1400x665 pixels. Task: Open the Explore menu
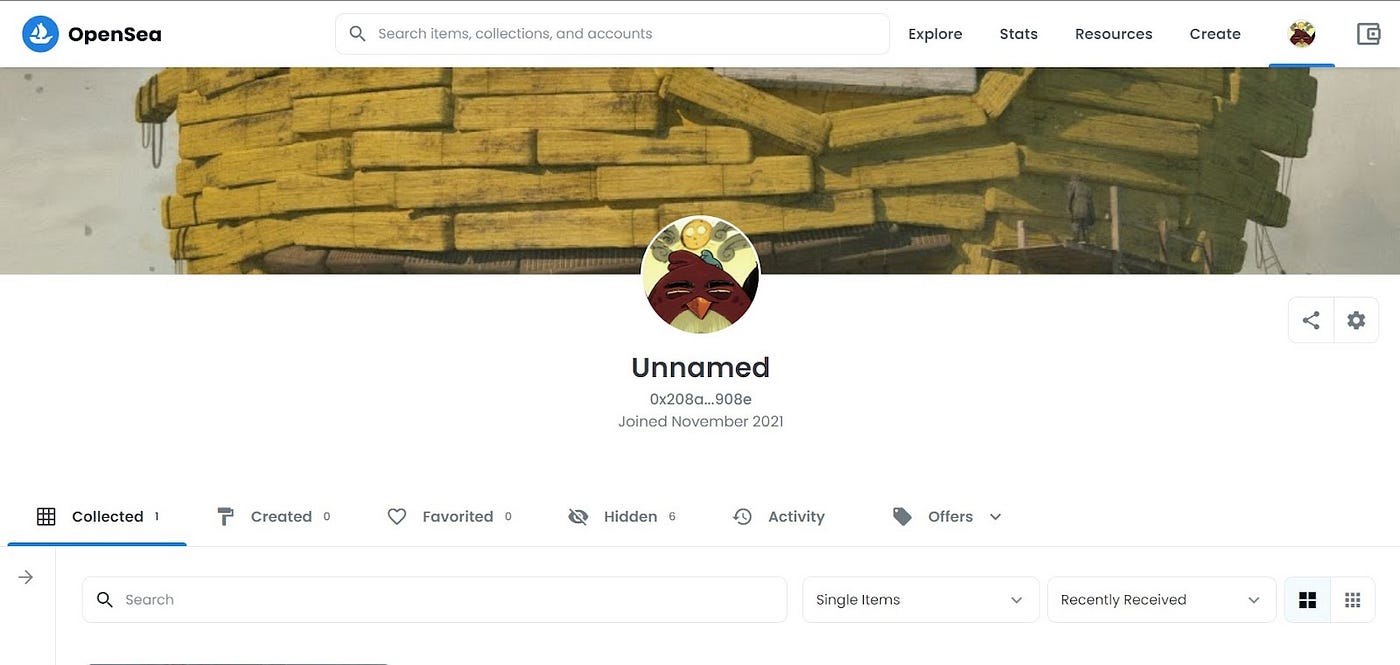(935, 34)
